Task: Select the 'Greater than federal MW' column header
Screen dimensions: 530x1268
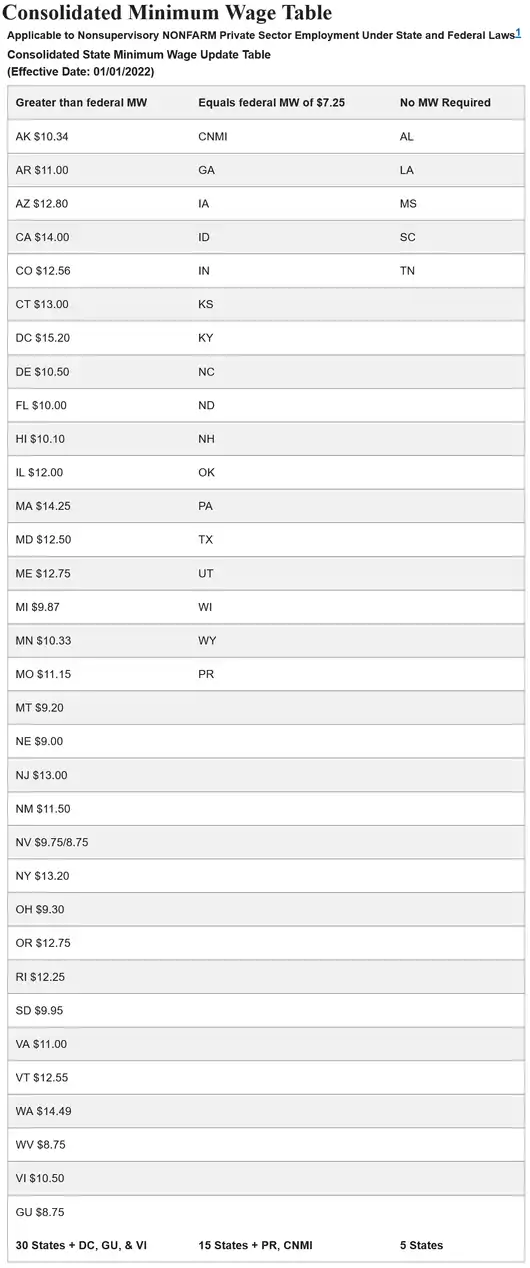Action: [x=82, y=103]
